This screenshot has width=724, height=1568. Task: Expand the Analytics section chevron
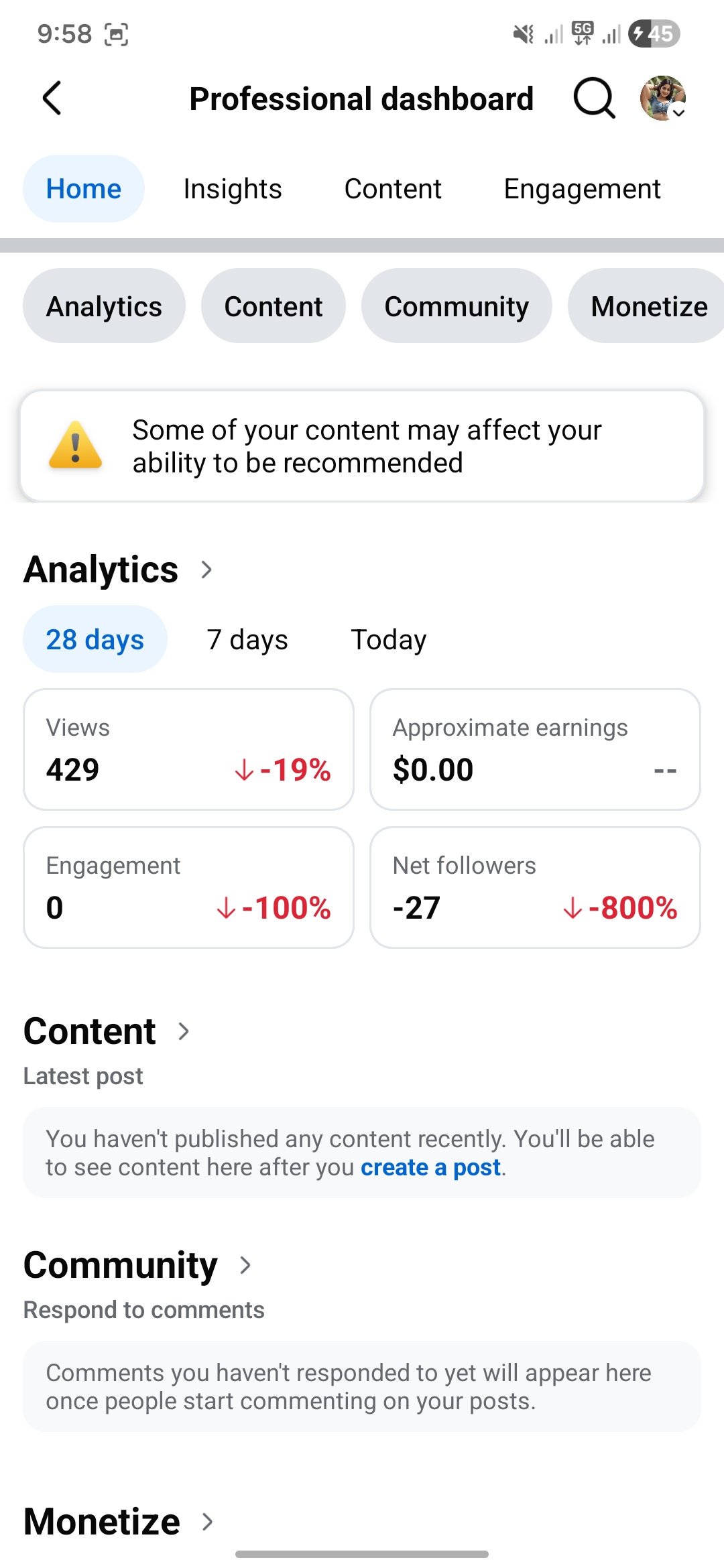pyautogui.click(x=206, y=570)
